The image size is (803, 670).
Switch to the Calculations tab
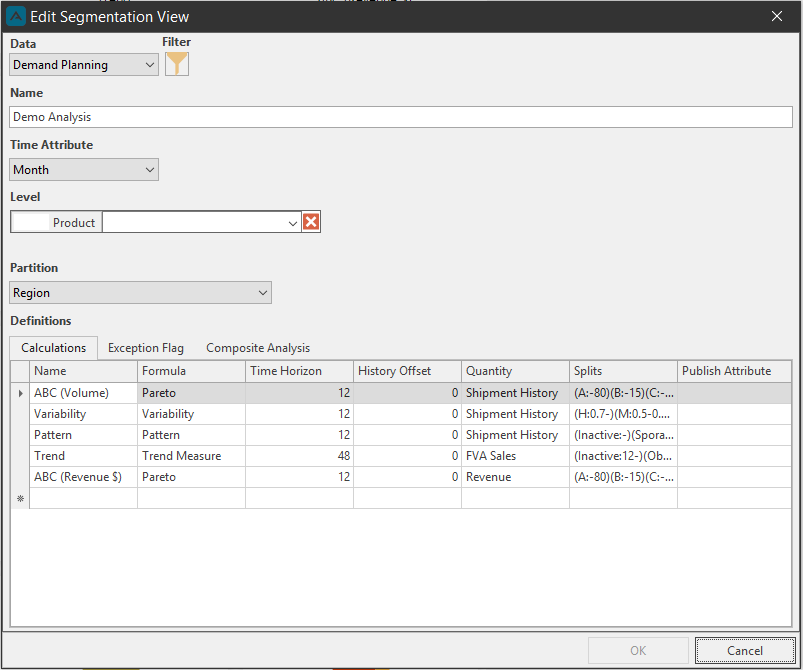tap(54, 348)
